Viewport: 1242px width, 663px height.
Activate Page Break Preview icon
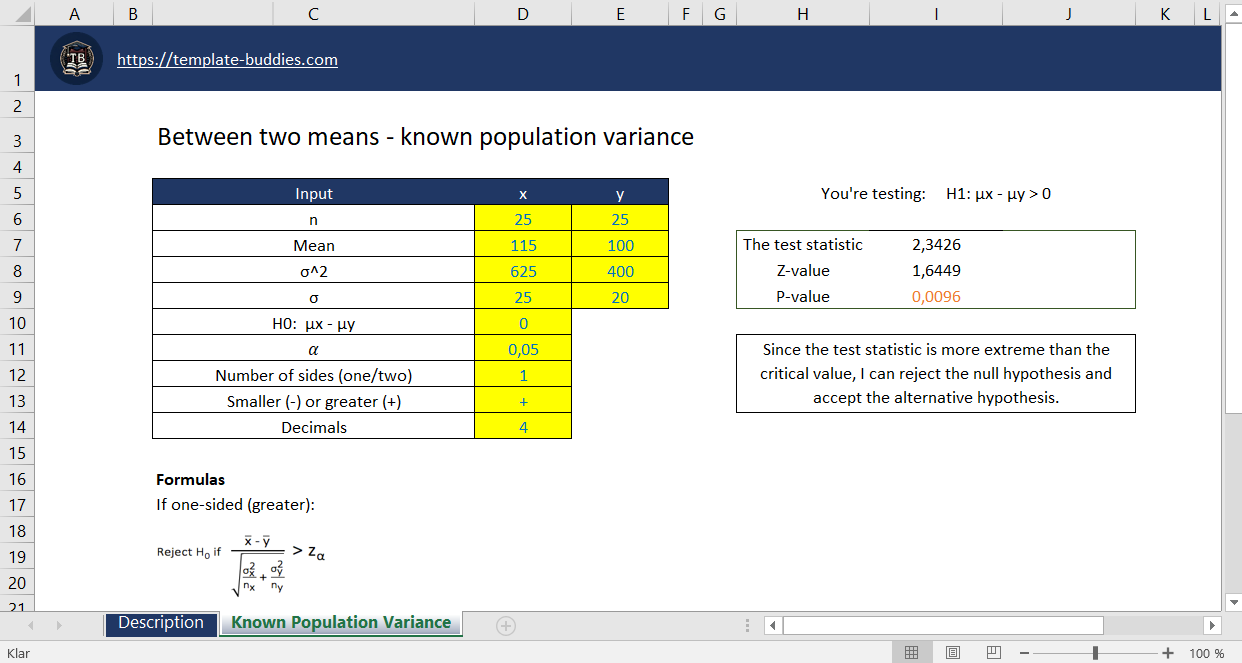point(993,651)
